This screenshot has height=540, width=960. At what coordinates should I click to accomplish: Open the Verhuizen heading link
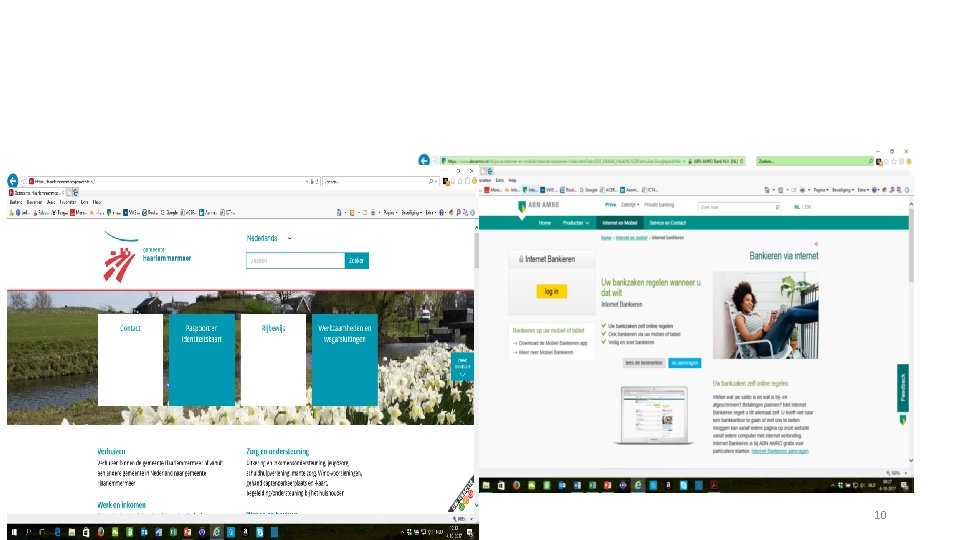click(x=111, y=451)
